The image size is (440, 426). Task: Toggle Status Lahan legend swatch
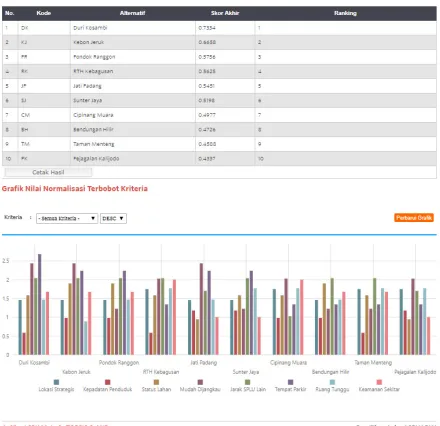[156, 382]
